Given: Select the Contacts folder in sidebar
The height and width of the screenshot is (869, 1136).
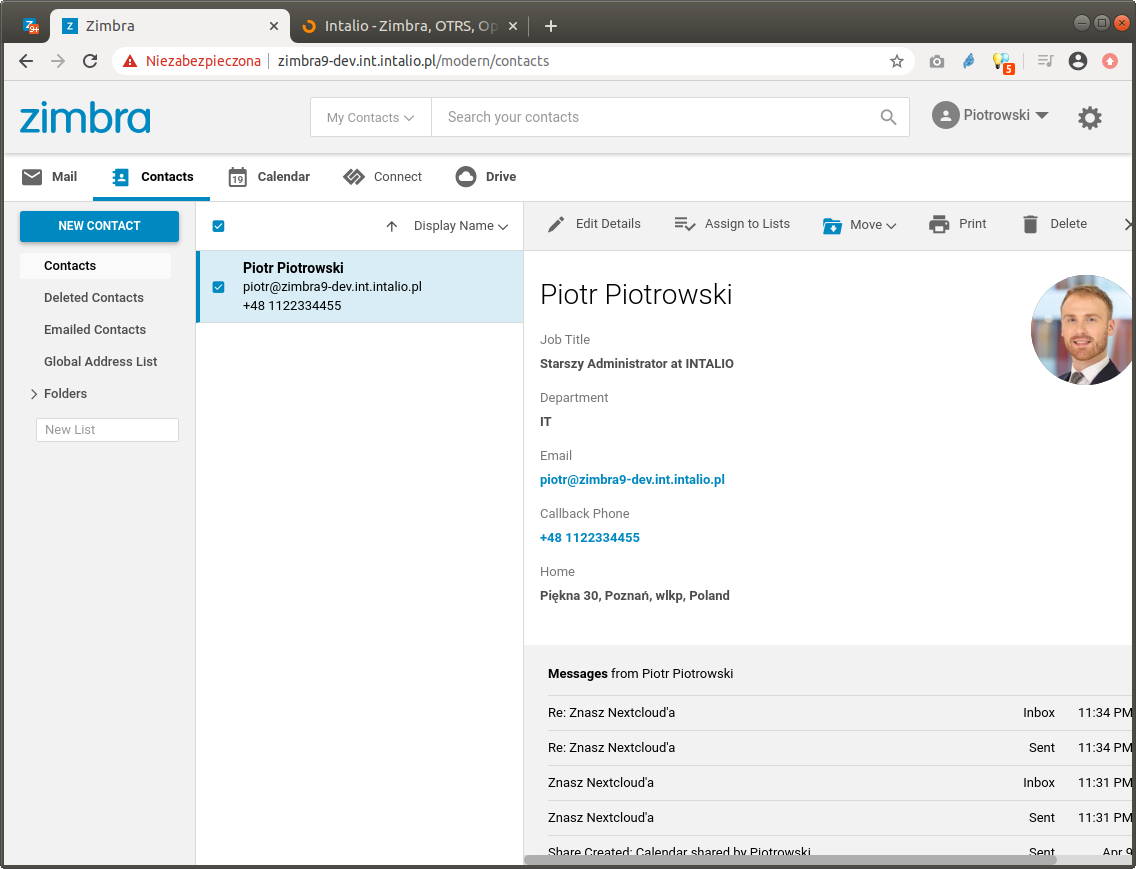Looking at the screenshot, I should pyautogui.click(x=96, y=266).
